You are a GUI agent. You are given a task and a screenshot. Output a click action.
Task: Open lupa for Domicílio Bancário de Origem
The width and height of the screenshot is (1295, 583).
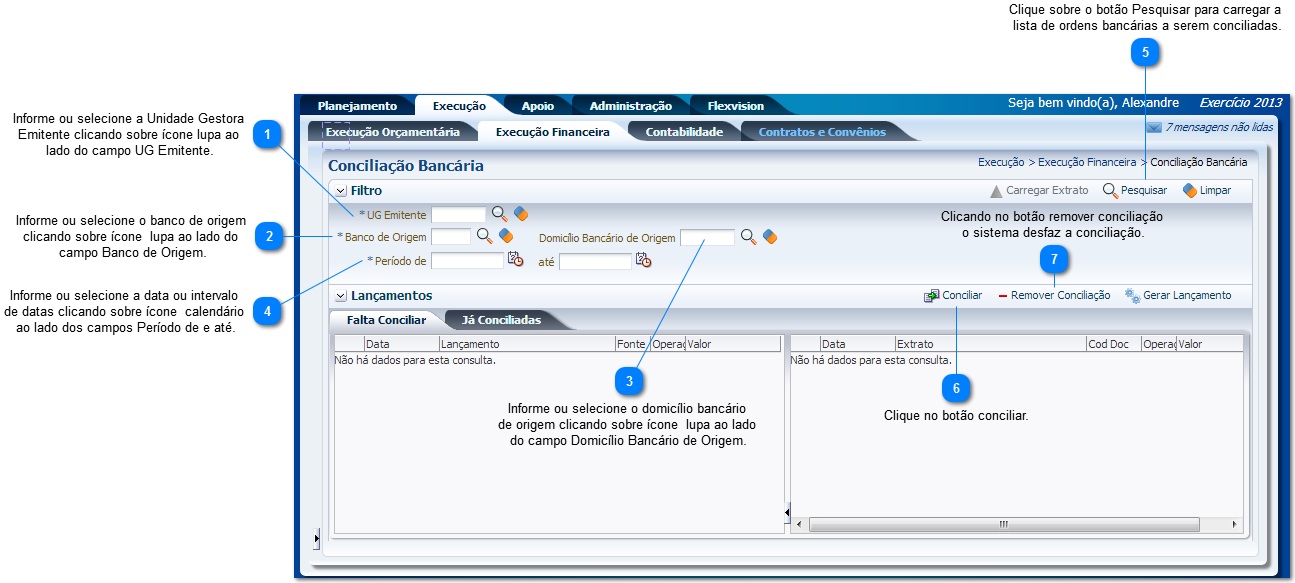pyautogui.click(x=748, y=237)
